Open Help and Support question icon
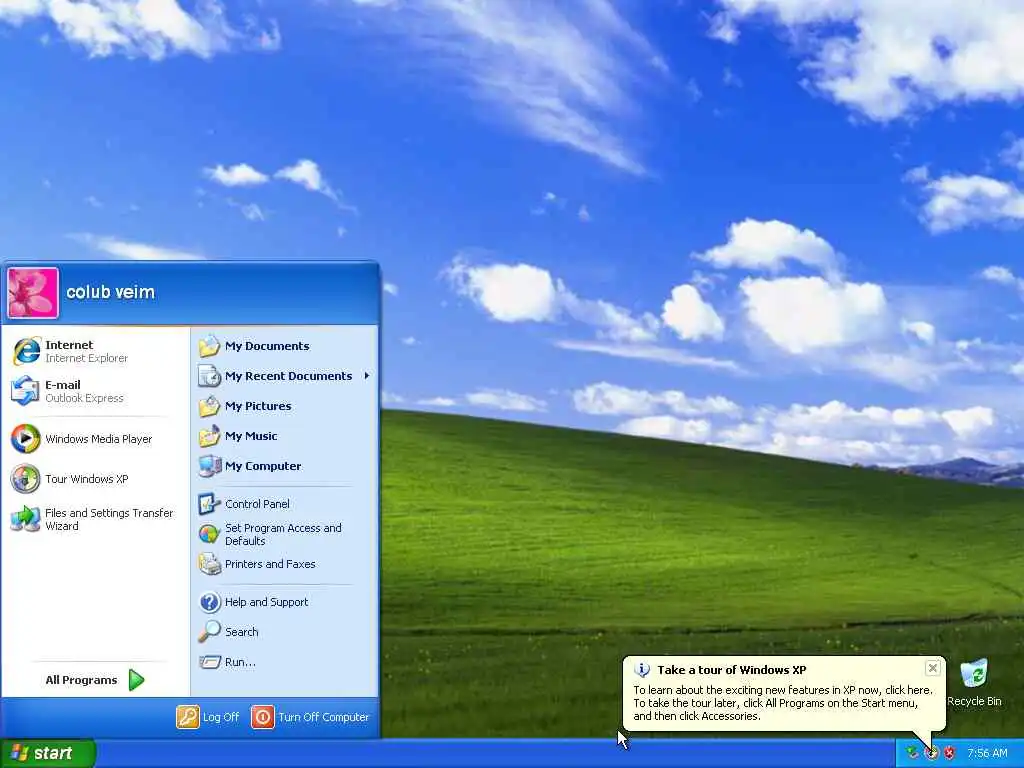This screenshot has height=768, width=1024. pos(210,602)
